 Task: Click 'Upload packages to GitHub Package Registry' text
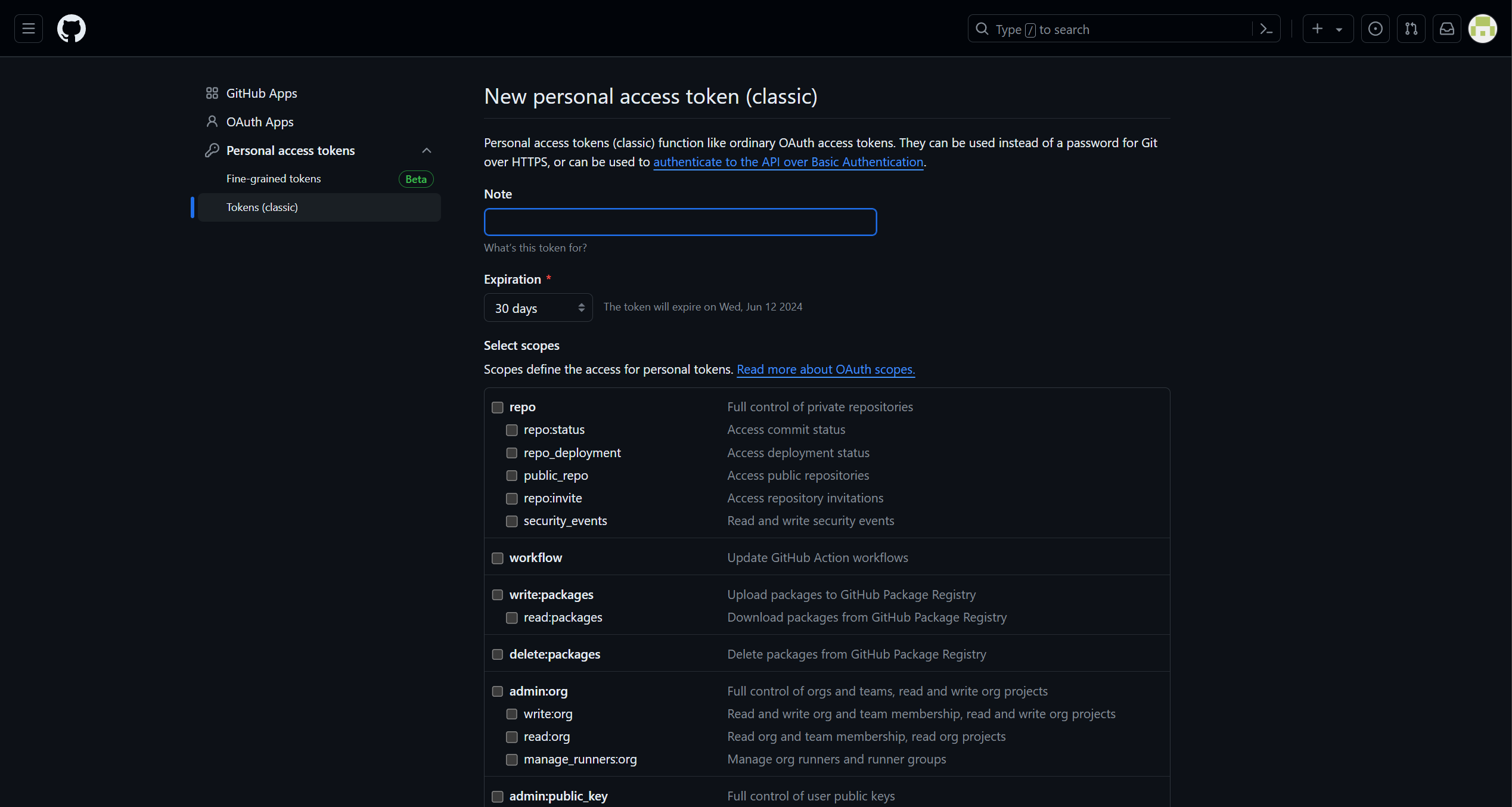pos(852,595)
